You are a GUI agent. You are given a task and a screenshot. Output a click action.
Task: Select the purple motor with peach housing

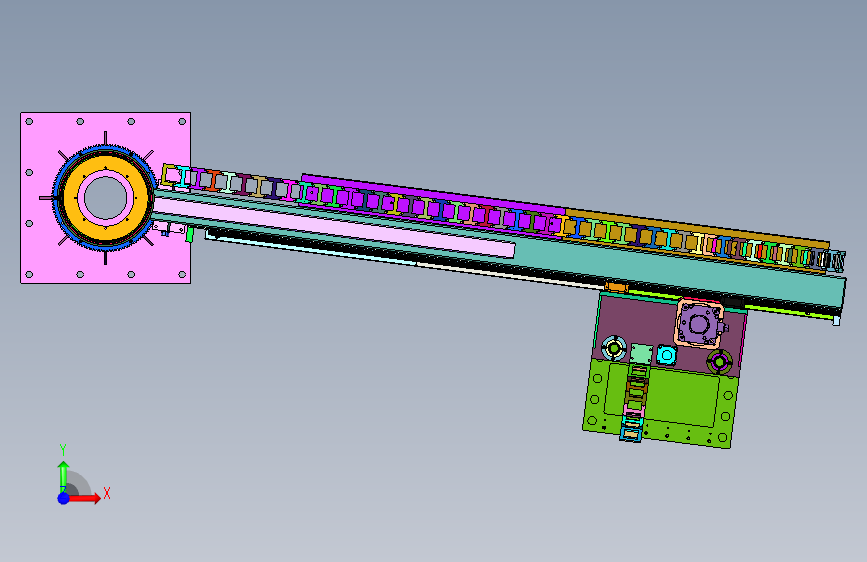(699, 324)
